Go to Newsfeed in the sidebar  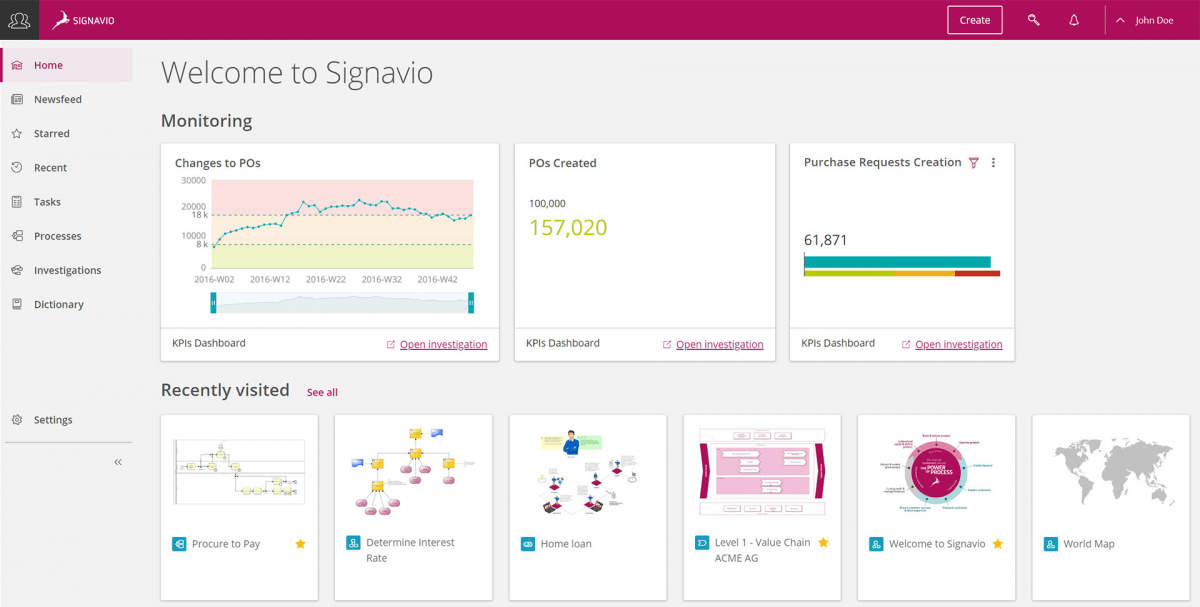coord(57,99)
